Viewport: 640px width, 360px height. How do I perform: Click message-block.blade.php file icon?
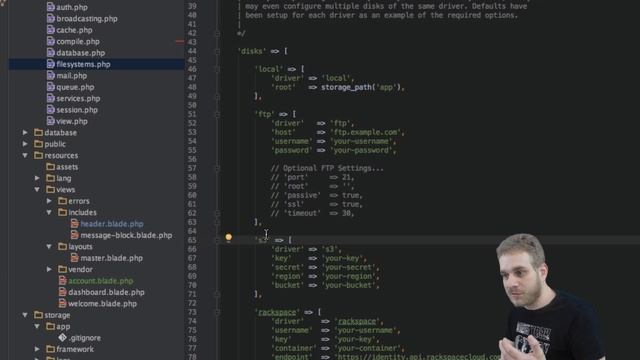tap(75, 235)
